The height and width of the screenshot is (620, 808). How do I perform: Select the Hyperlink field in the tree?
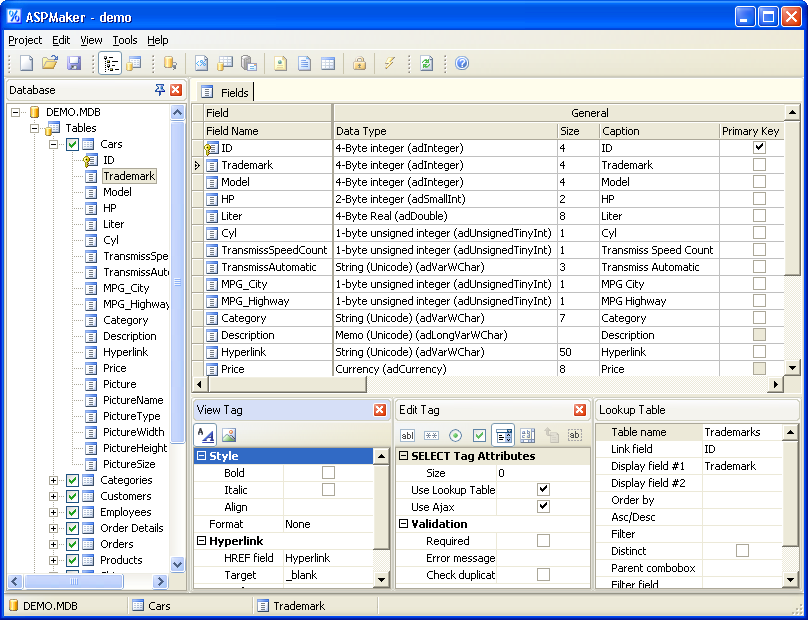[125, 353]
